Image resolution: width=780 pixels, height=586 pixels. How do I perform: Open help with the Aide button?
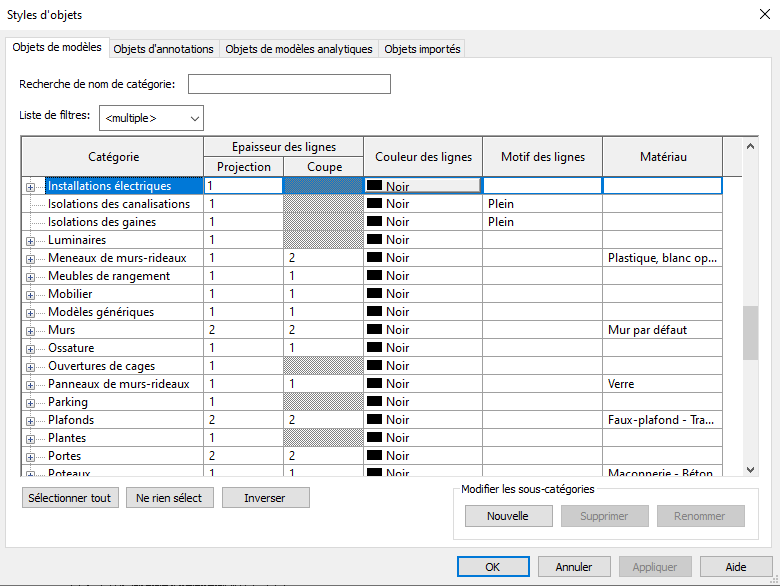pyautogui.click(x=735, y=567)
